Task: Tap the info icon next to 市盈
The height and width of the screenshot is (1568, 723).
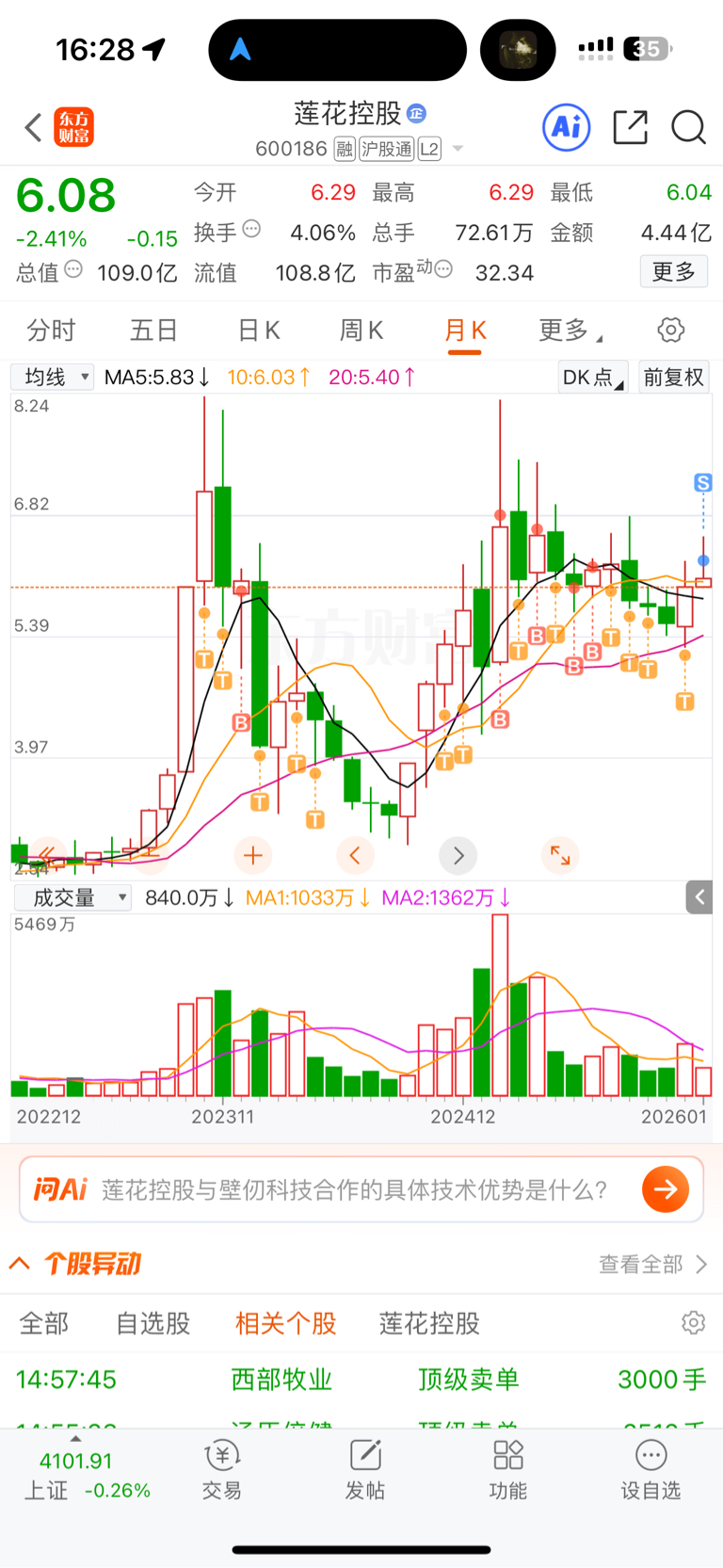Action: point(443,269)
